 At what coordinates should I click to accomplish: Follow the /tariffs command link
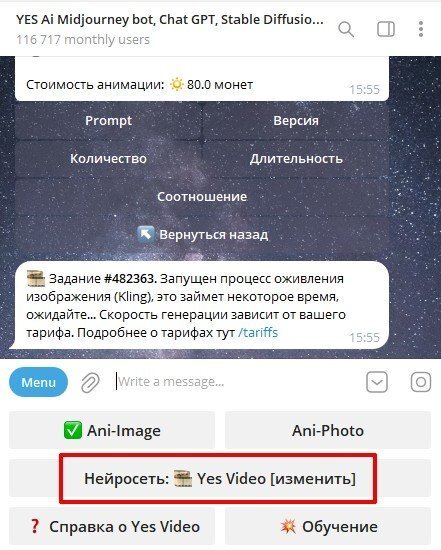click(x=258, y=333)
